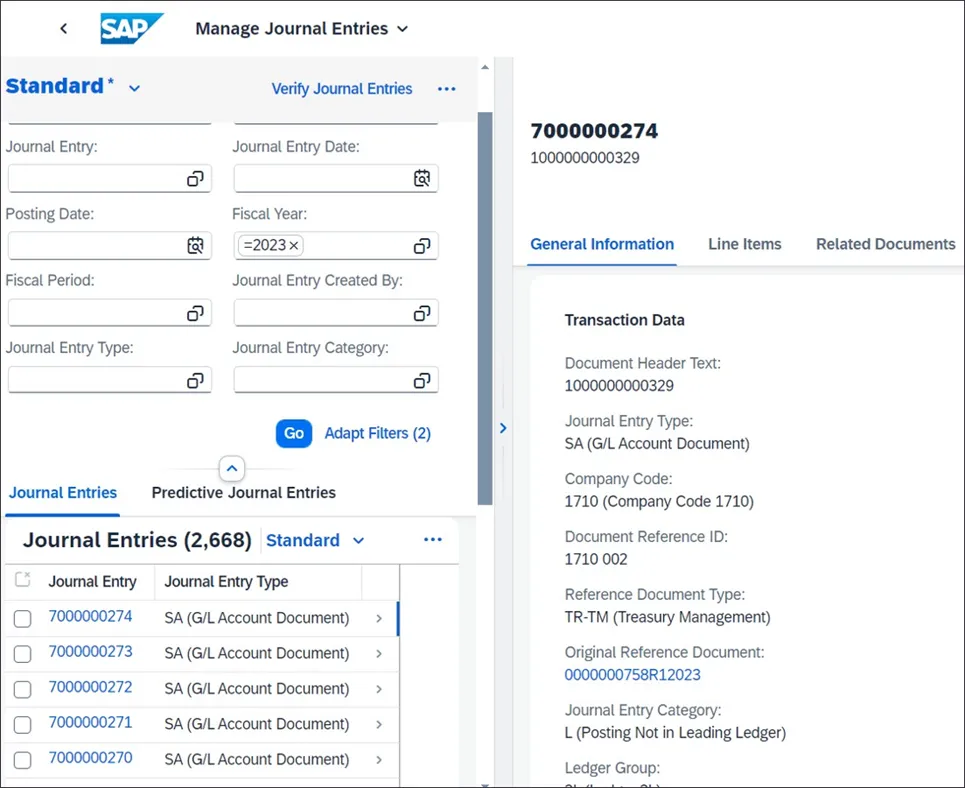The image size is (965, 788).
Task: Click the Transaction Data section heading
Action: [x=624, y=320]
